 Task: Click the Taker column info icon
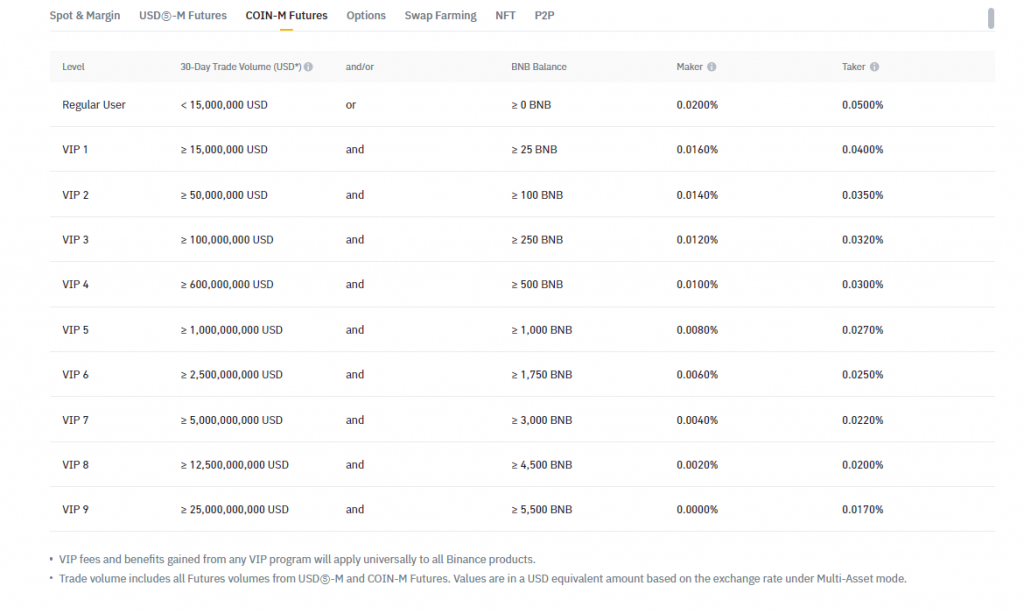(x=874, y=67)
